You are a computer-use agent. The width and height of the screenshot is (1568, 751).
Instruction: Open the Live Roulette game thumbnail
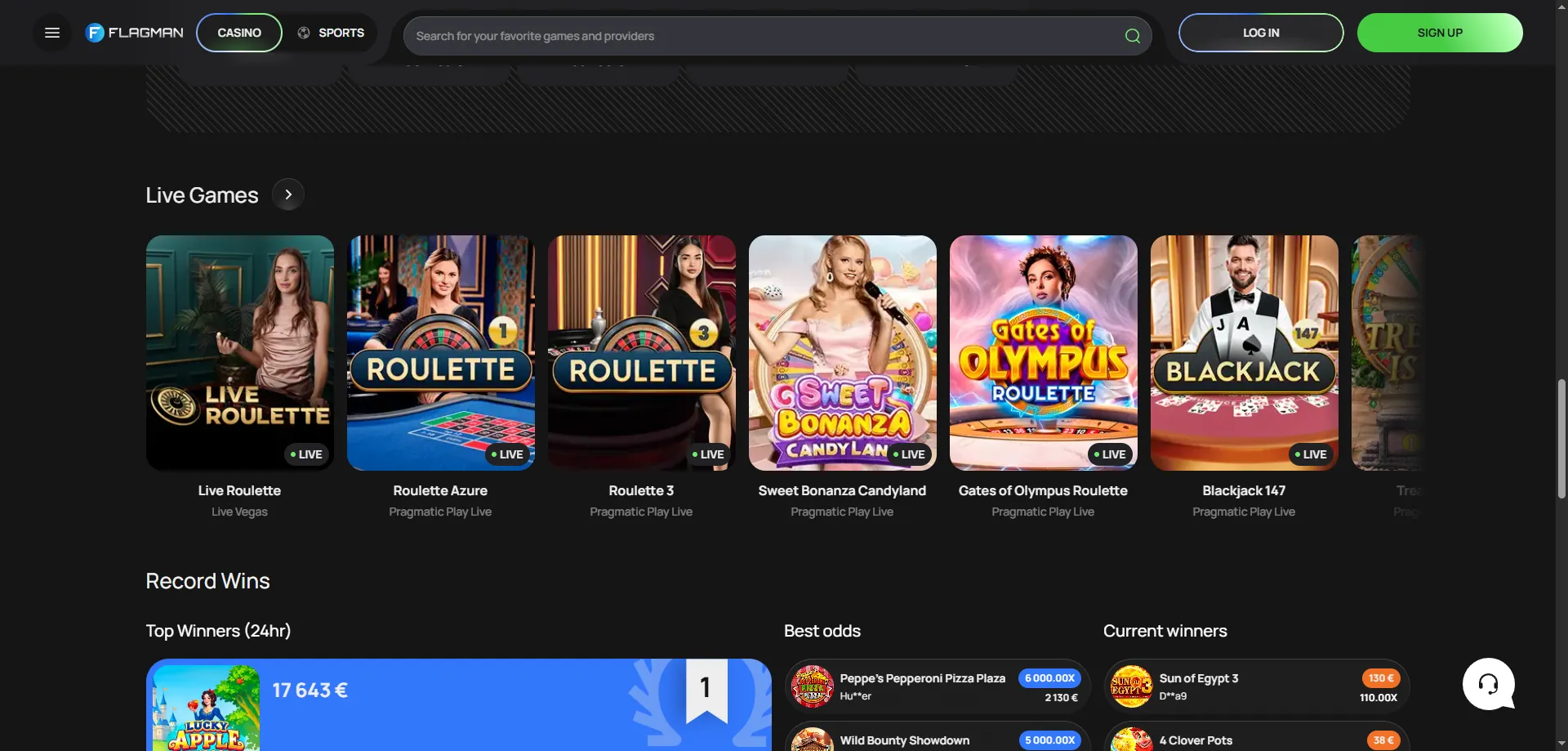click(x=240, y=353)
